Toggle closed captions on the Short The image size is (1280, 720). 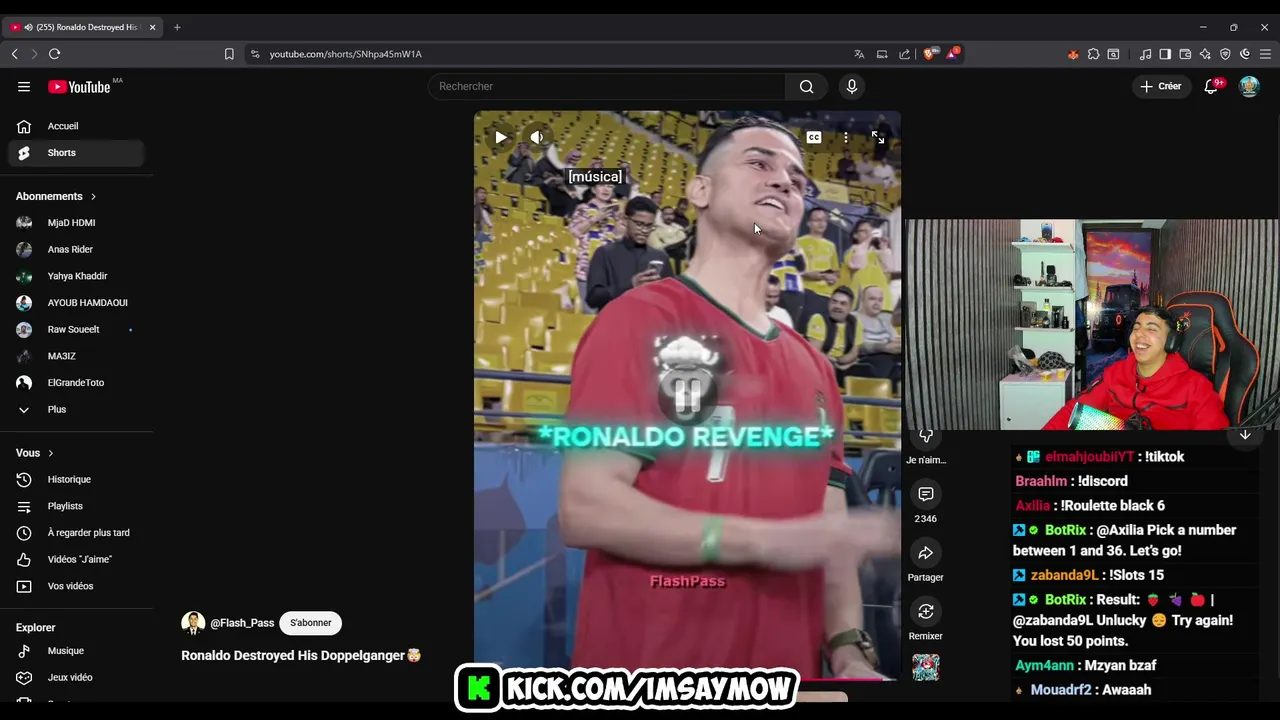point(814,137)
